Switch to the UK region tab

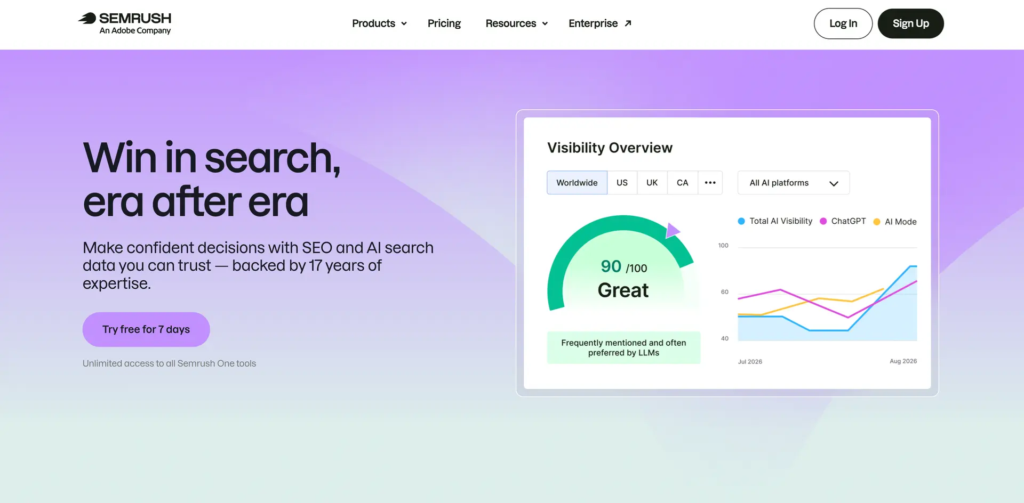pos(652,183)
